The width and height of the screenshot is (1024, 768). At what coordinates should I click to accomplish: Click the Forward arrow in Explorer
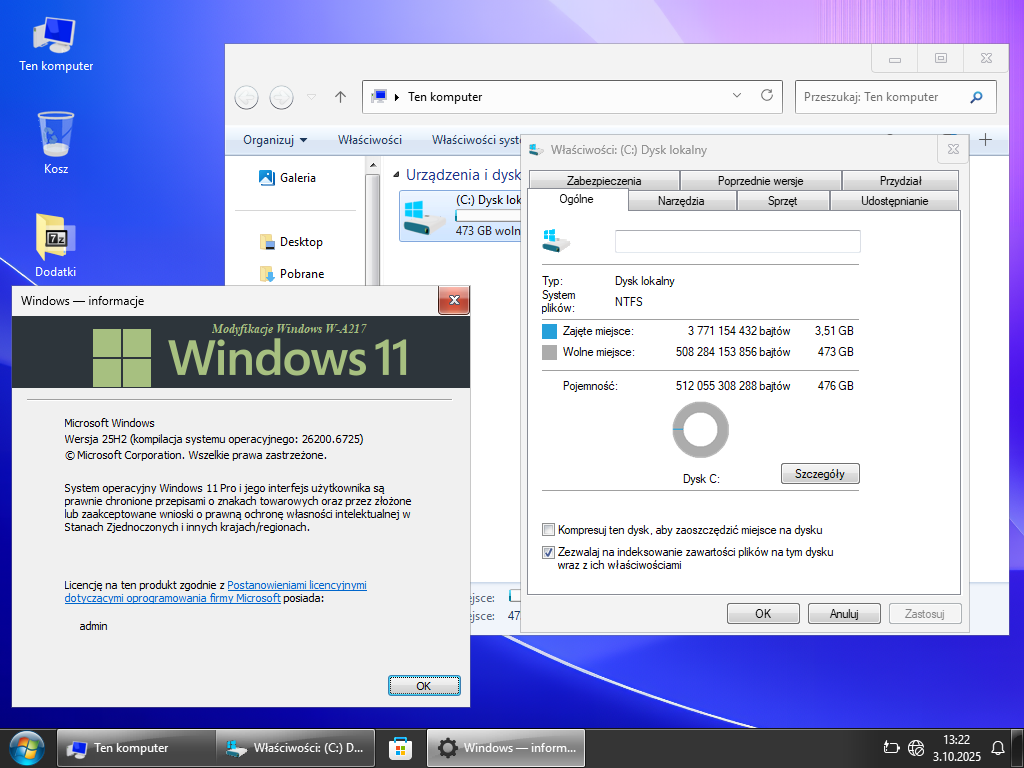[282, 97]
